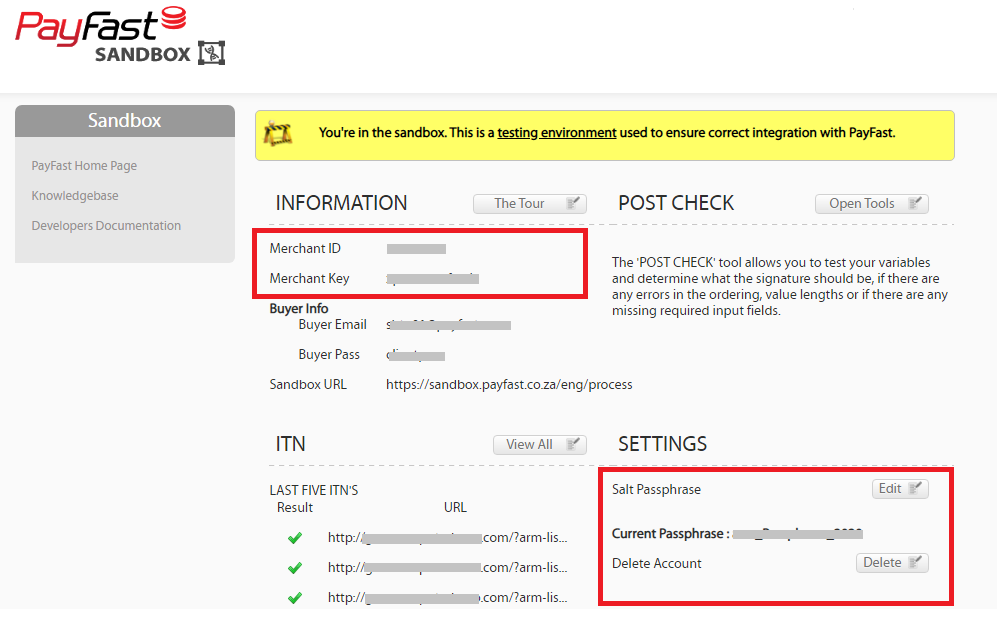Click the Merchant Key label
The height and width of the screenshot is (633, 998).
[x=309, y=279]
